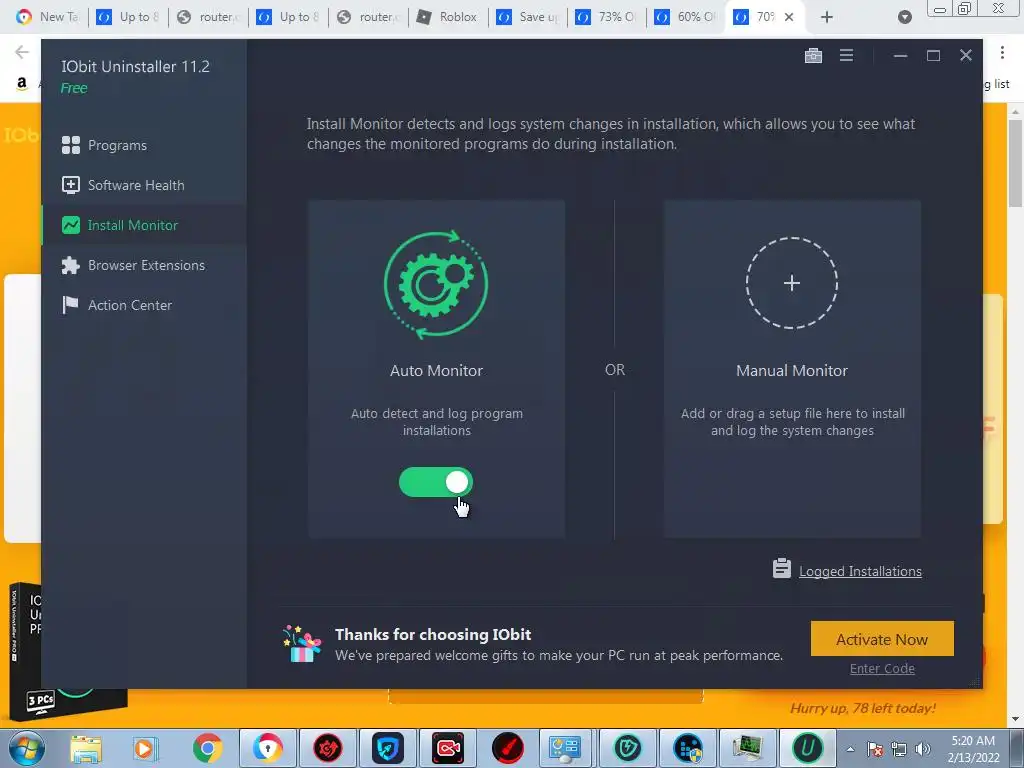Click the red video recorder taskbar icon

coord(448,748)
